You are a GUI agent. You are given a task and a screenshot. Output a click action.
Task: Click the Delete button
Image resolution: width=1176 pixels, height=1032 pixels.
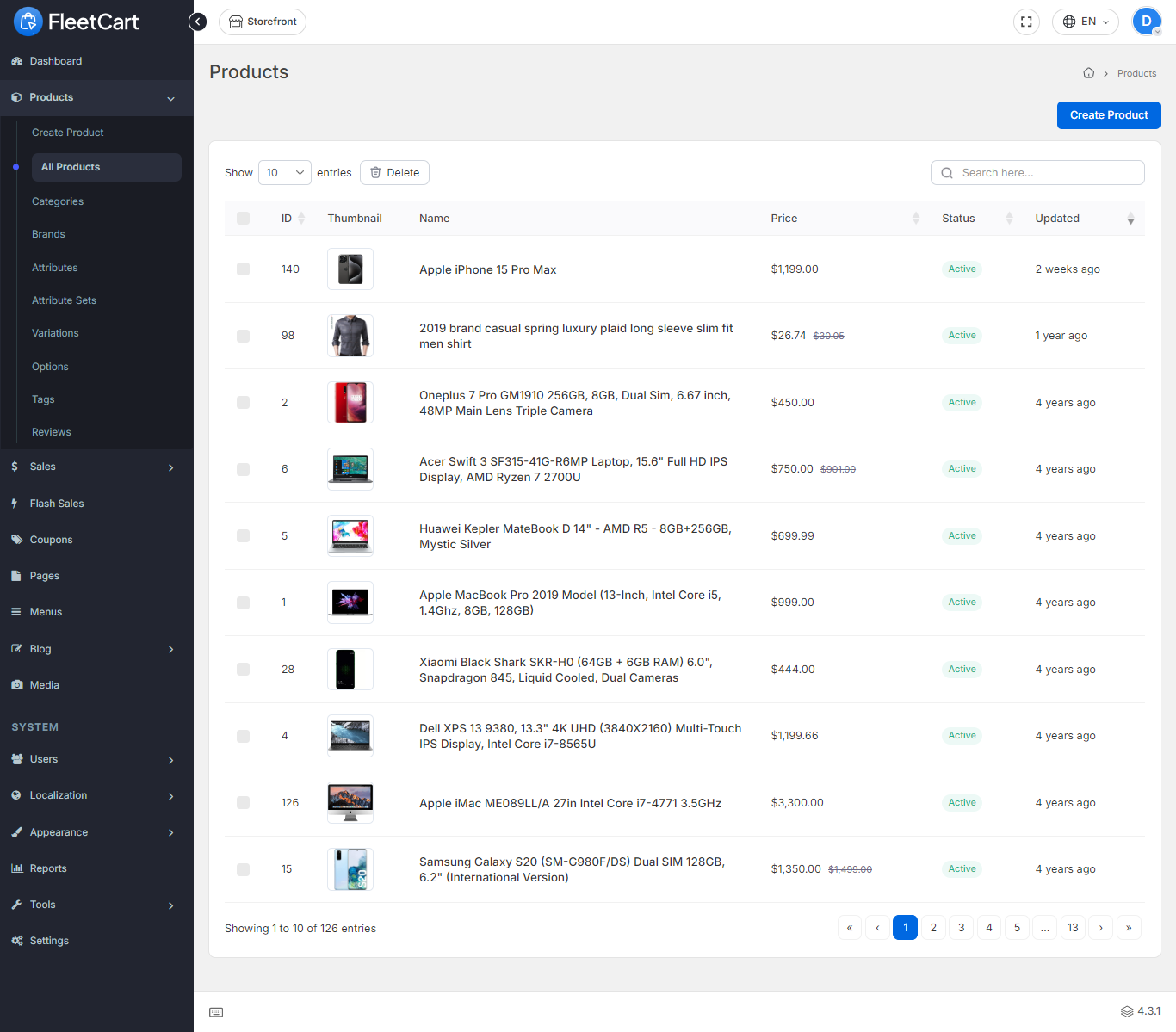point(394,173)
